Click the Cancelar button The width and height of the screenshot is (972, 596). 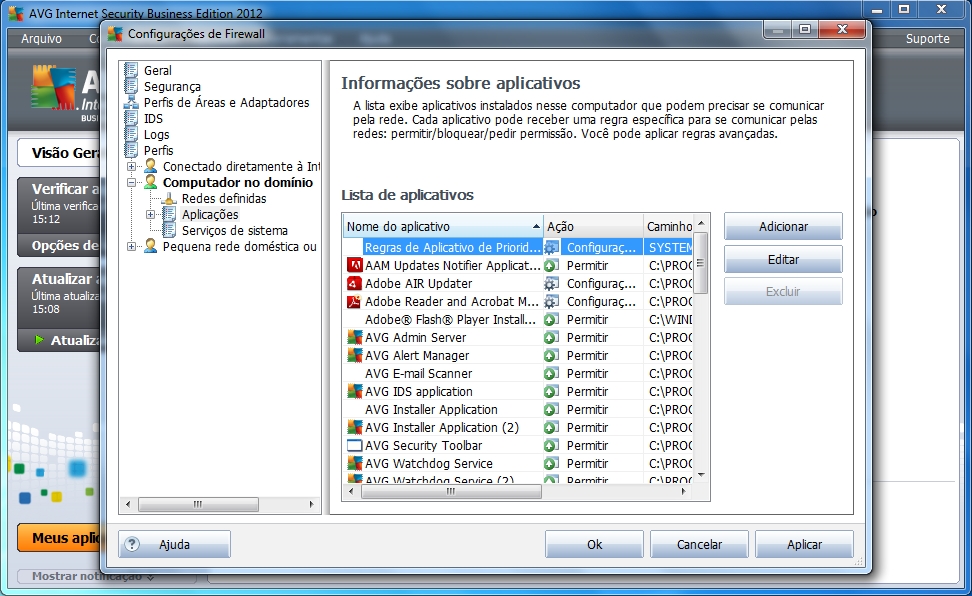[699, 545]
